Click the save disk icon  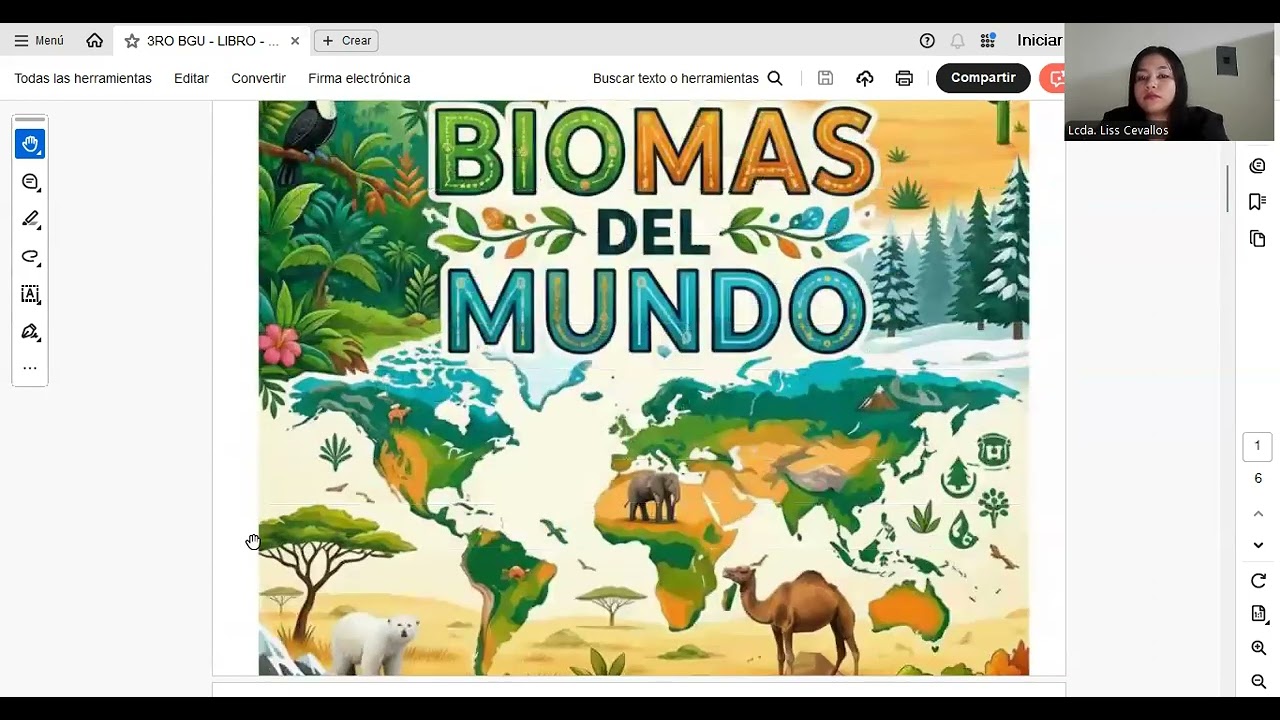(x=825, y=78)
